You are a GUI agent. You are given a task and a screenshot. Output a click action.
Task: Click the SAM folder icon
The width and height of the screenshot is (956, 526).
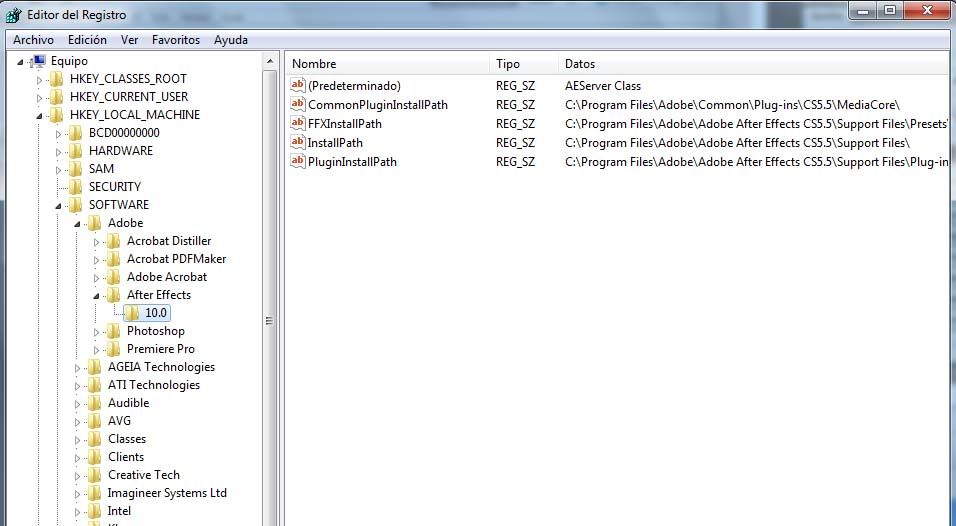pos(76,169)
